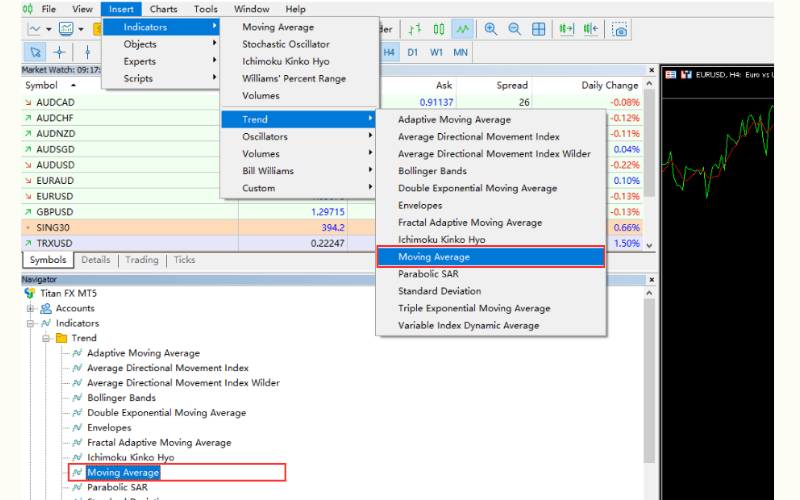800x500 pixels.
Task: Open the Charts menu
Action: coord(163,9)
